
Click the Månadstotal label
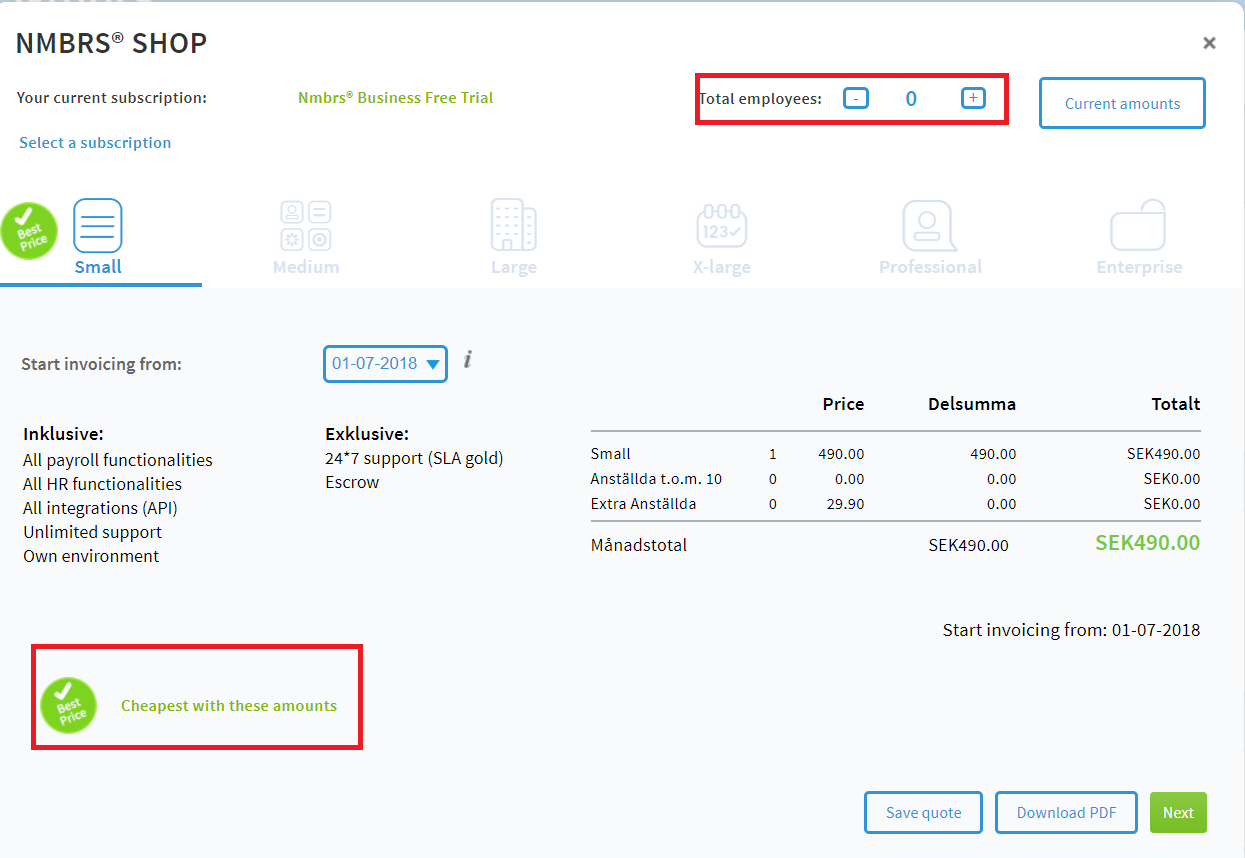[639, 546]
